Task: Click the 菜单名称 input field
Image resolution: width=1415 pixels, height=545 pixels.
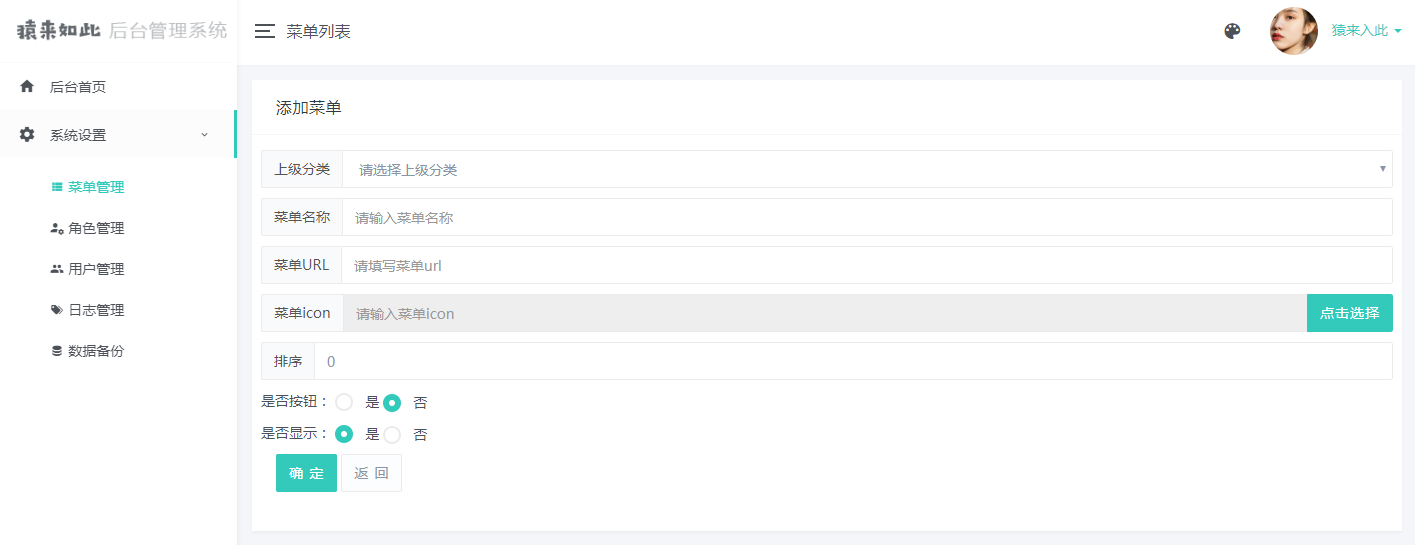Action: 866,217
